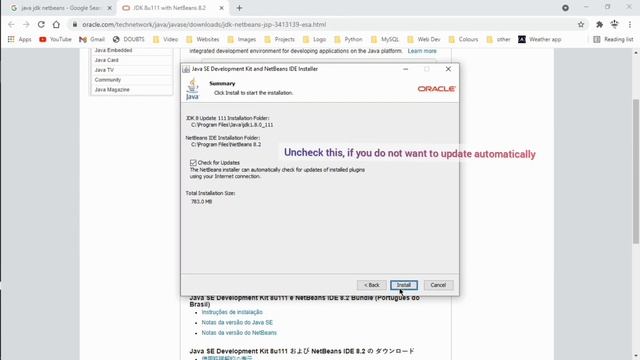The width and height of the screenshot is (640, 360).
Task: Open Projects bookmarks folder
Action: click(280, 39)
